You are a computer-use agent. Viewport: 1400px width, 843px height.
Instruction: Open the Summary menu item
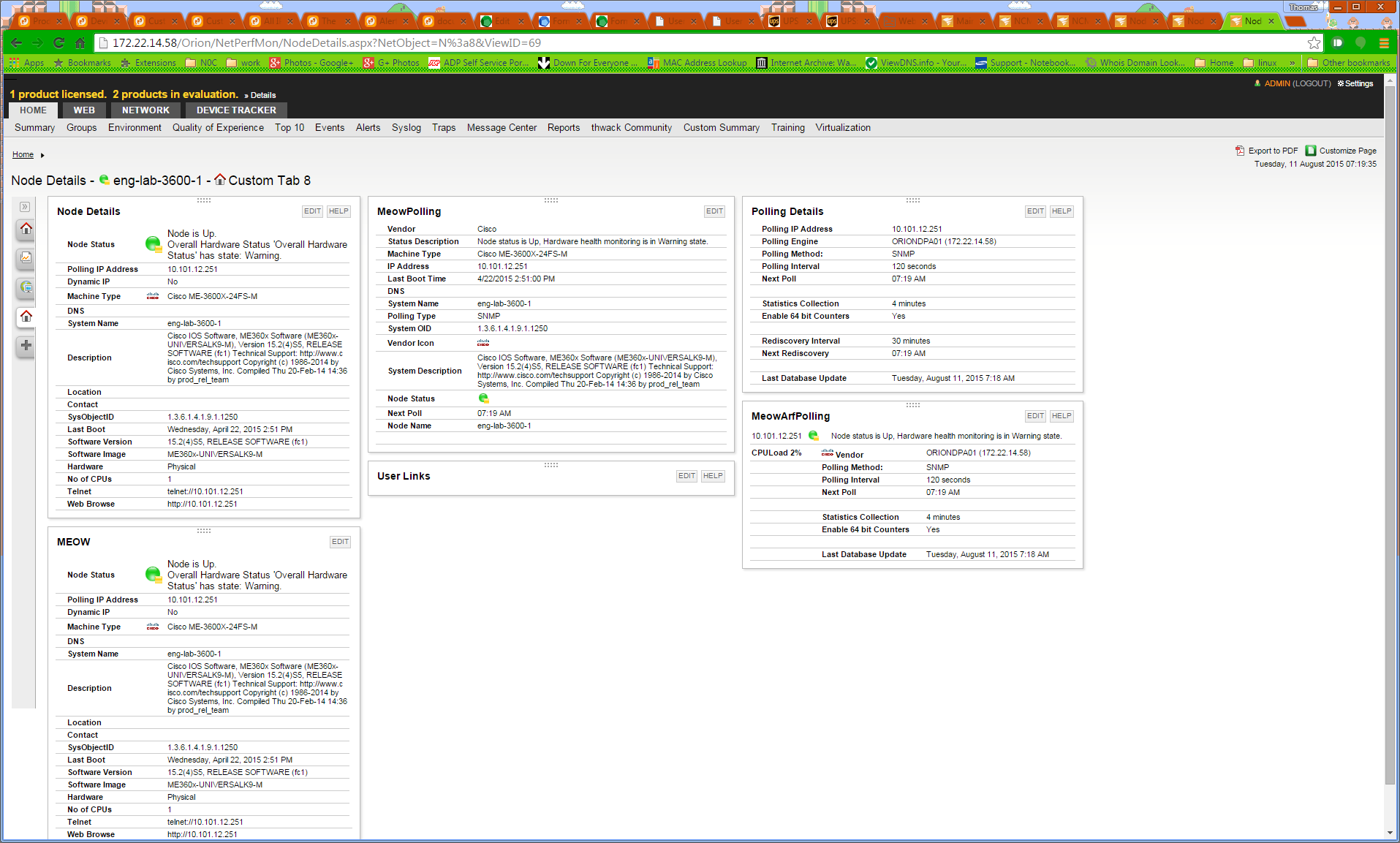[x=35, y=128]
